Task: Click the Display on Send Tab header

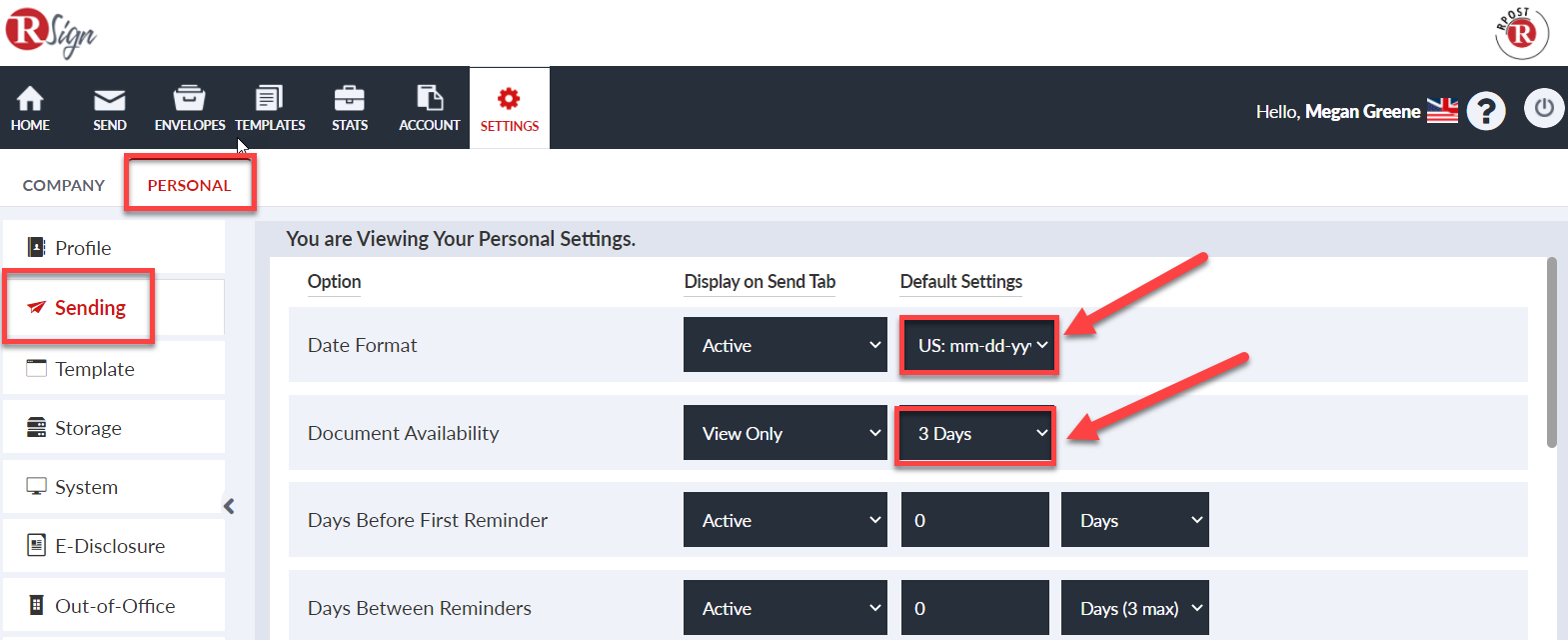Action: (760, 282)
